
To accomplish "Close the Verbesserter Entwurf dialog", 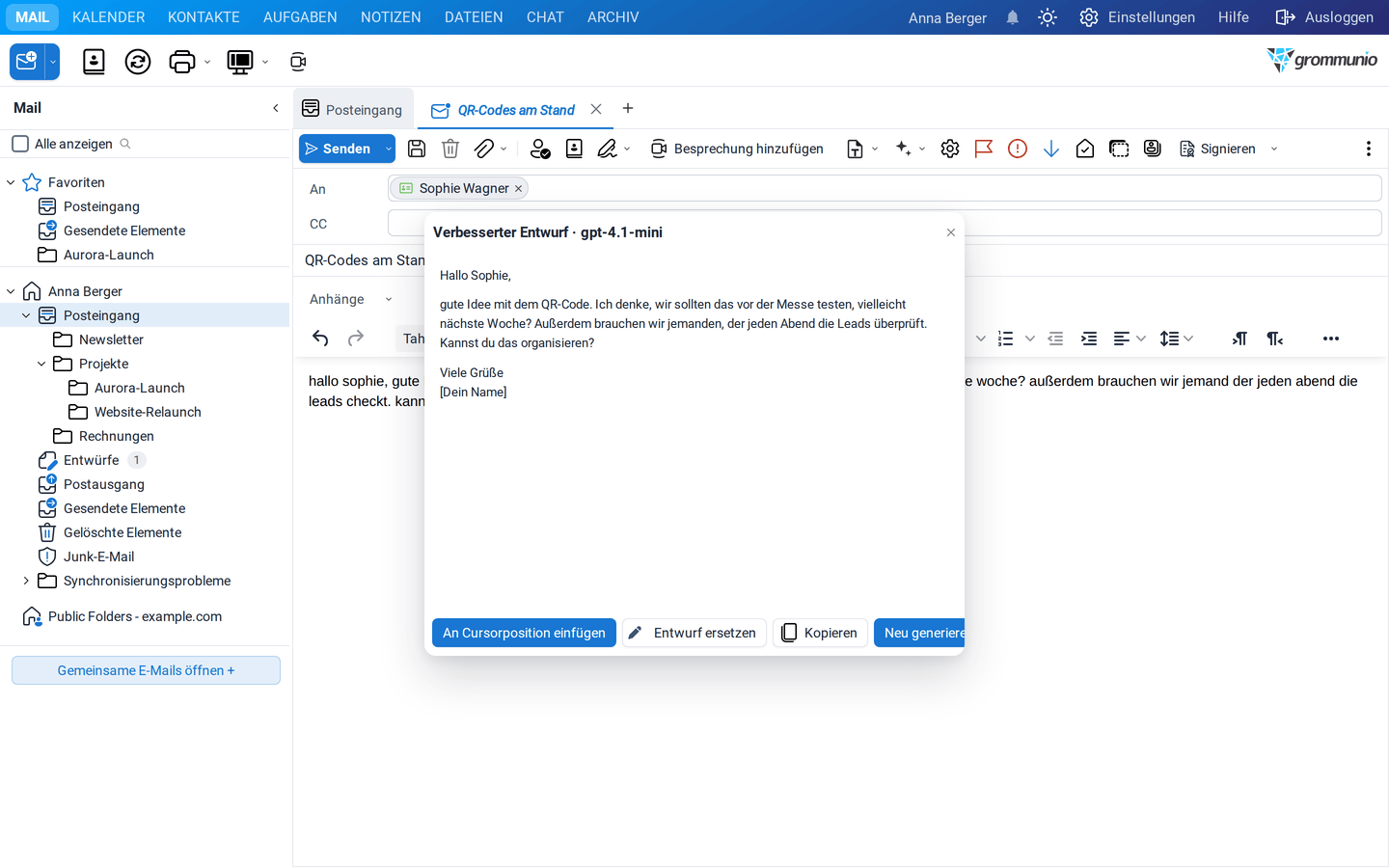I will point(951,232).
